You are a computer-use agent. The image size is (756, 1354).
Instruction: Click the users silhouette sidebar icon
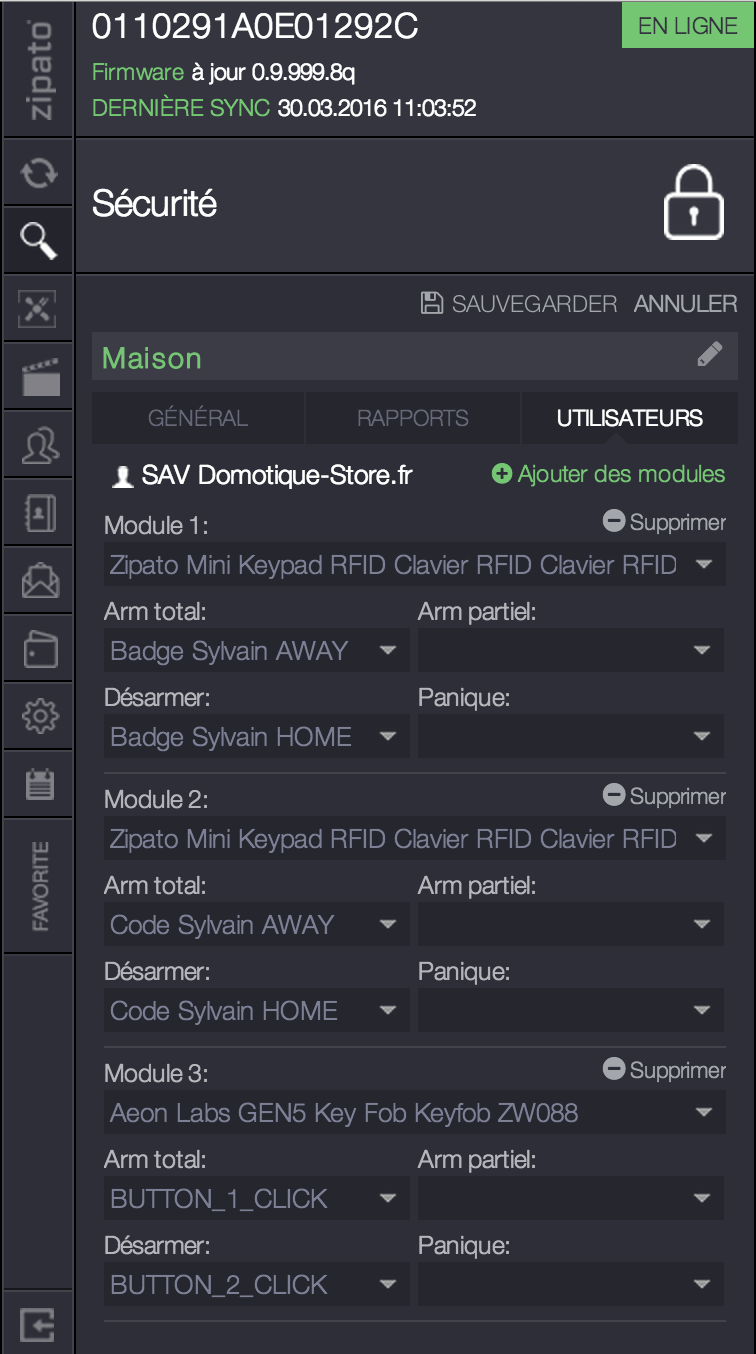coord(38,445)
